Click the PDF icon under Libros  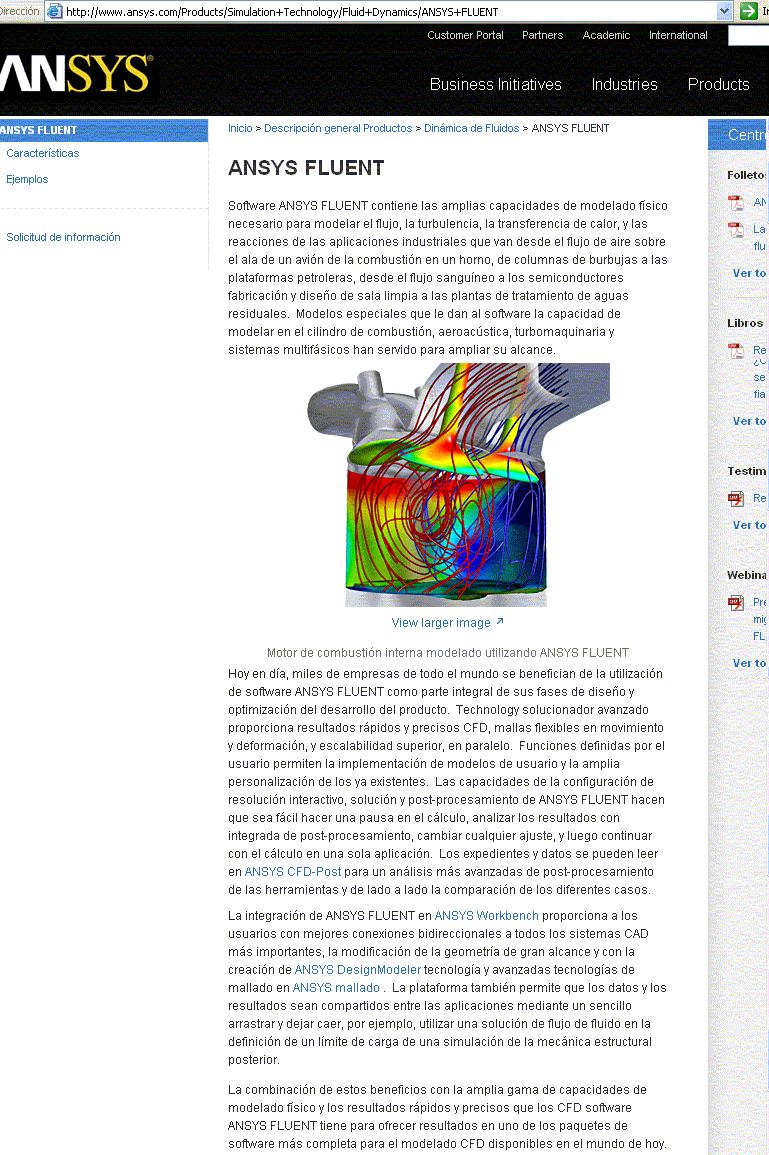[x=736, y=351]
